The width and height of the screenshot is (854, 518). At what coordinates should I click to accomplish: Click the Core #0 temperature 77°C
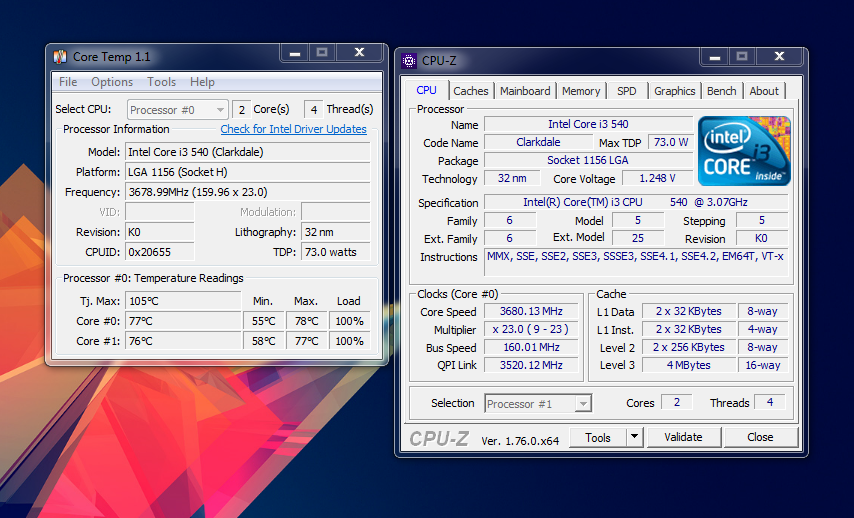tap(183, 321)
